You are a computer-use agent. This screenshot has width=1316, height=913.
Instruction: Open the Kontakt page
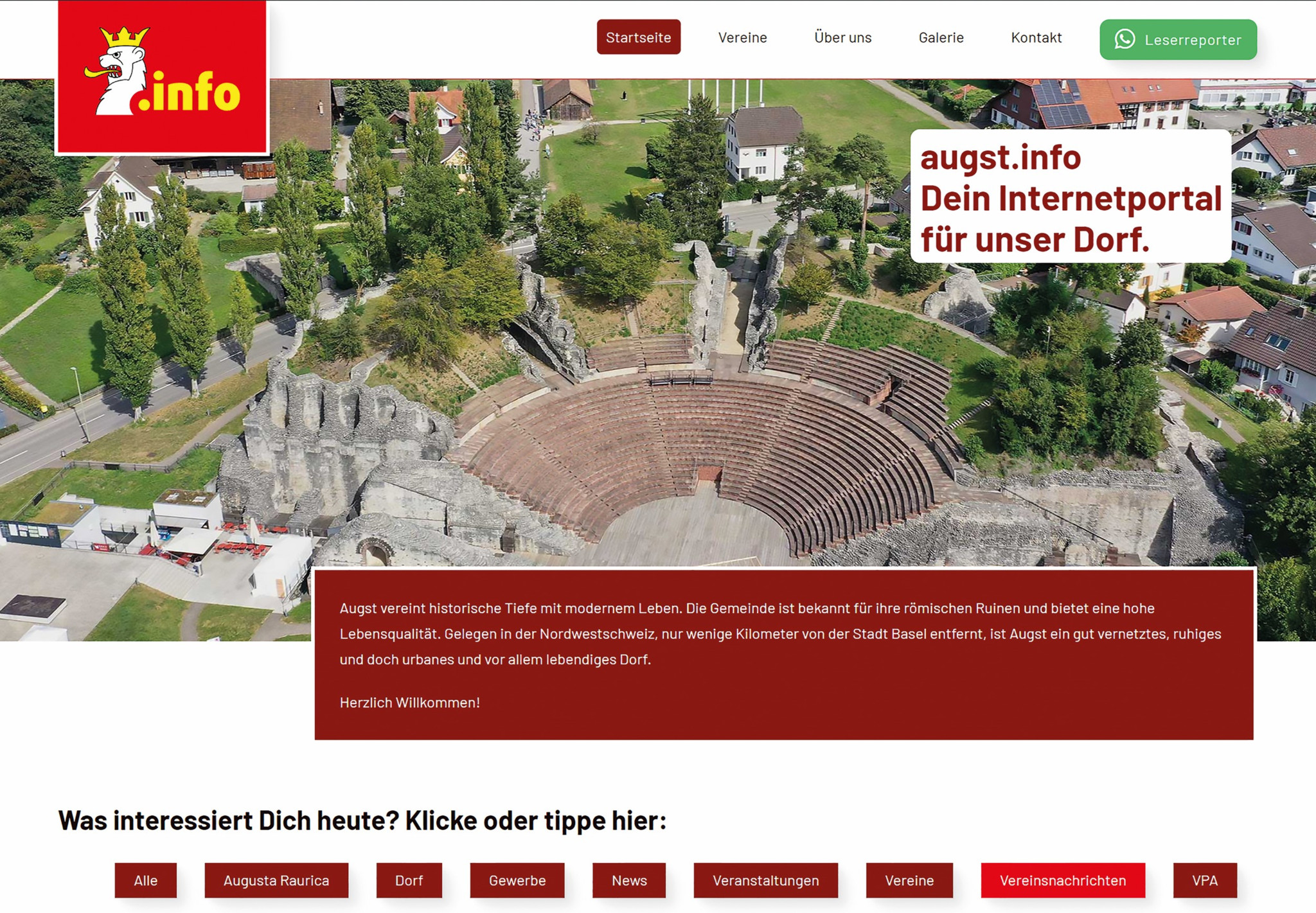[x=1036, y=38]
